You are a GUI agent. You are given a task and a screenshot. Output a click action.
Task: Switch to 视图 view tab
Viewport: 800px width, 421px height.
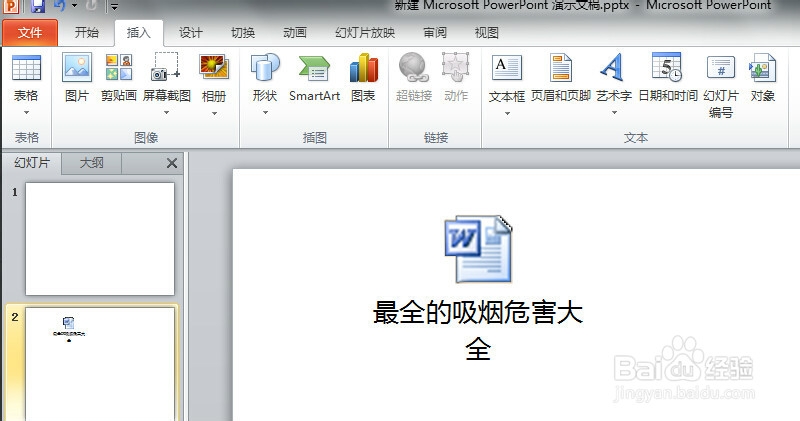[487, 33]
